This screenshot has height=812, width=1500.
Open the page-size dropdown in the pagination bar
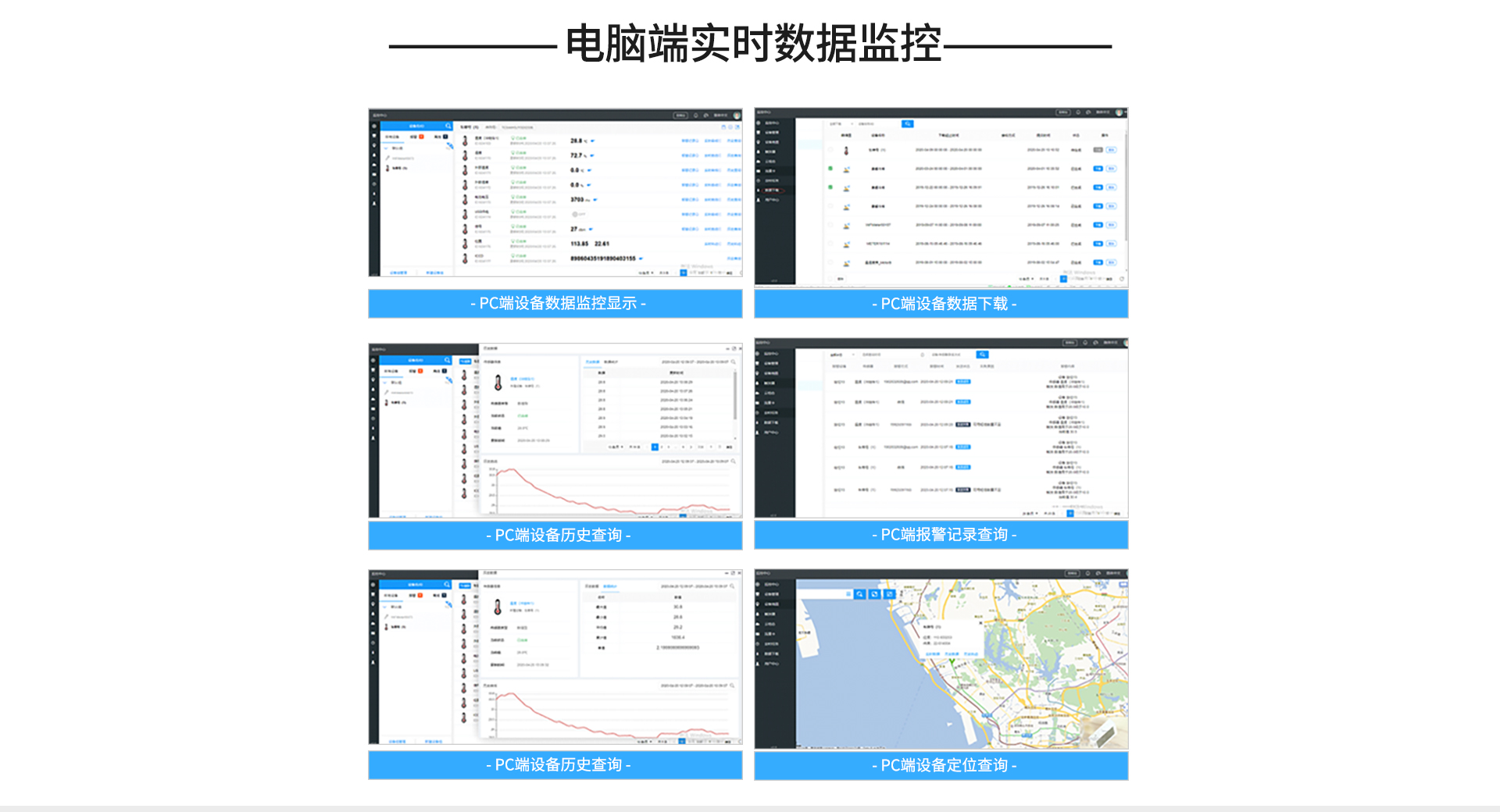coord(645,272)
